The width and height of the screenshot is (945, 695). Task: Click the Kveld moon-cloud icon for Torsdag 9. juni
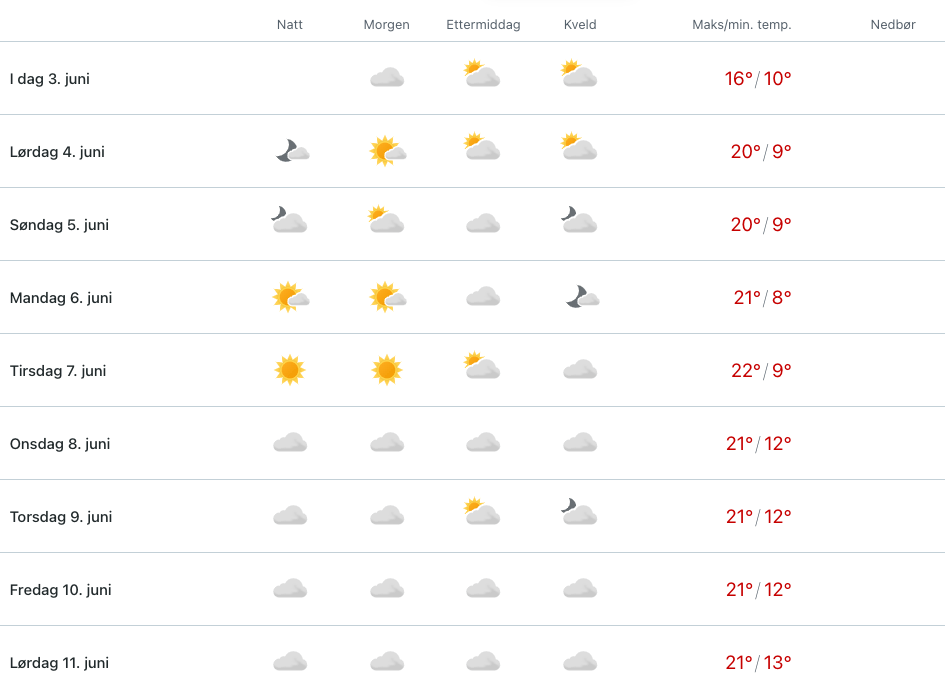(579, 513)
